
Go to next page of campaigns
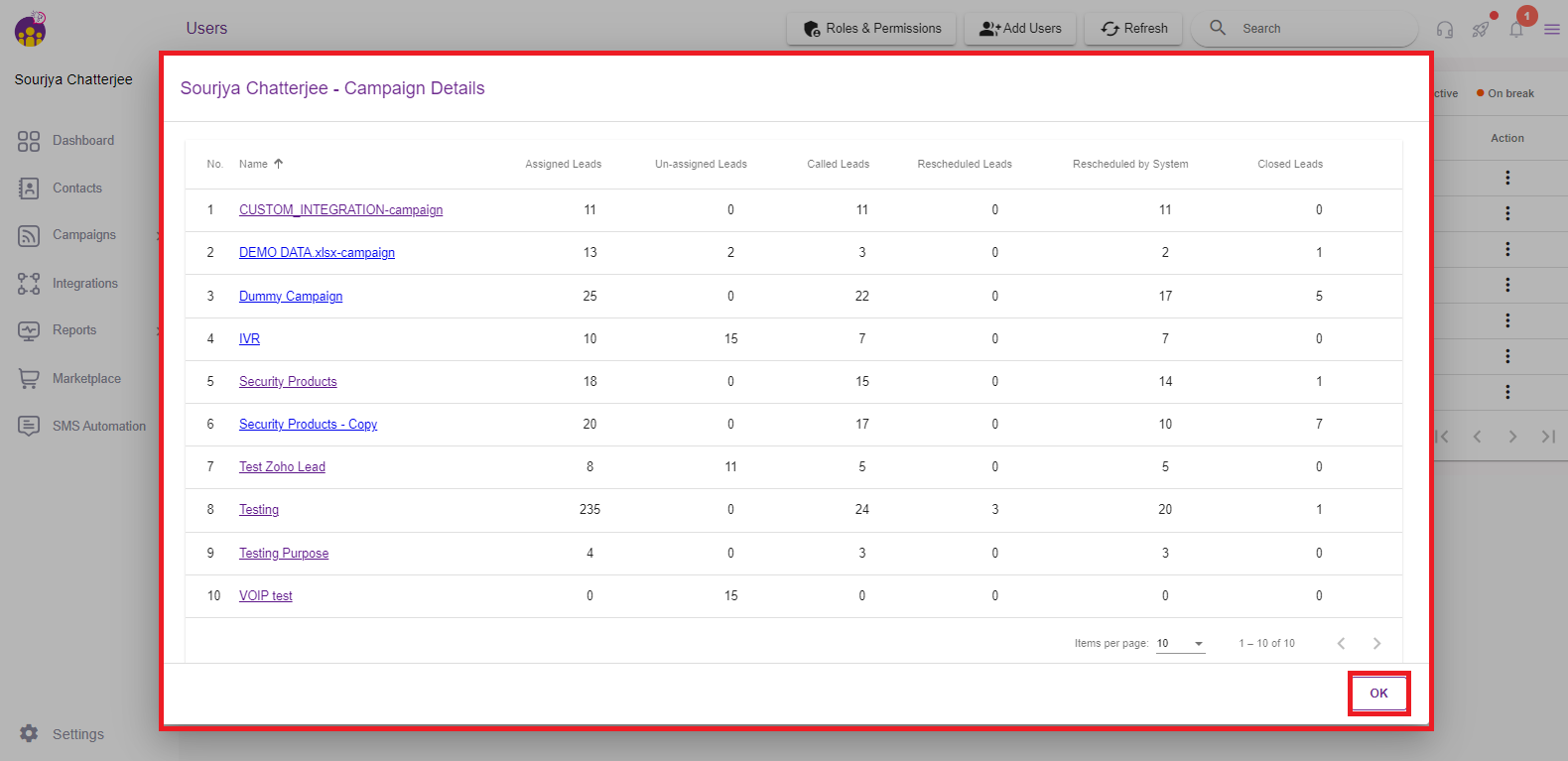(x=1376, y=644)
